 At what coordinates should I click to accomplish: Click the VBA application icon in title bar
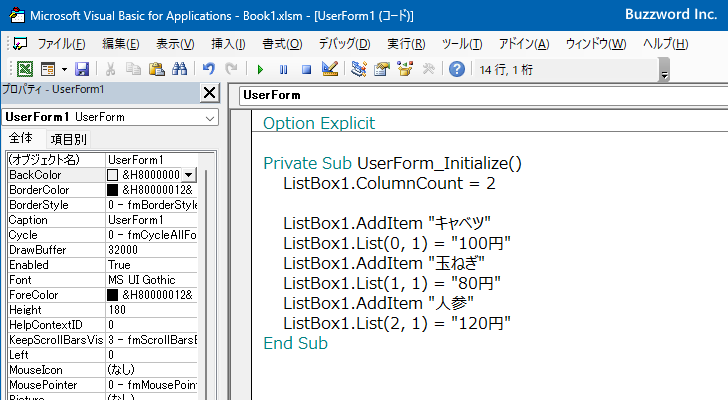pyautogui.click(x=17, y=15)
